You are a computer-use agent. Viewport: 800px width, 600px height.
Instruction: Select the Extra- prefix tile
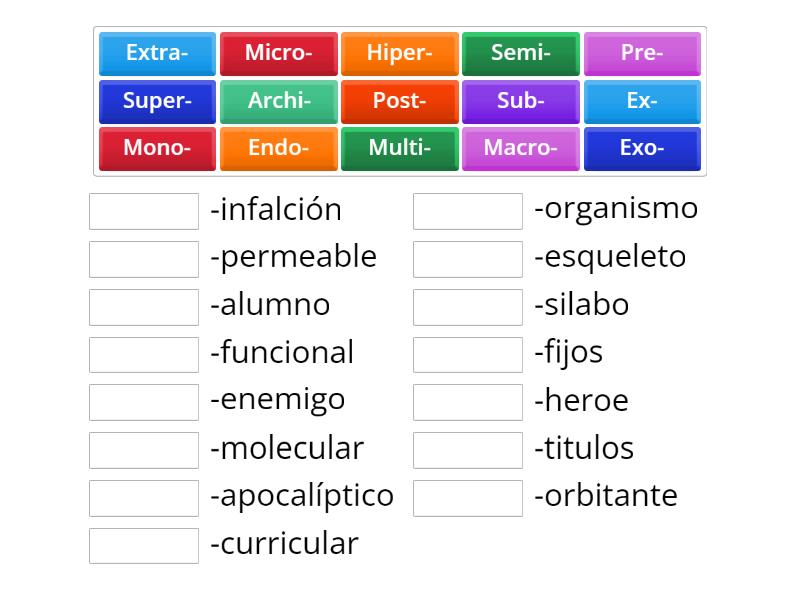point(157,54)
